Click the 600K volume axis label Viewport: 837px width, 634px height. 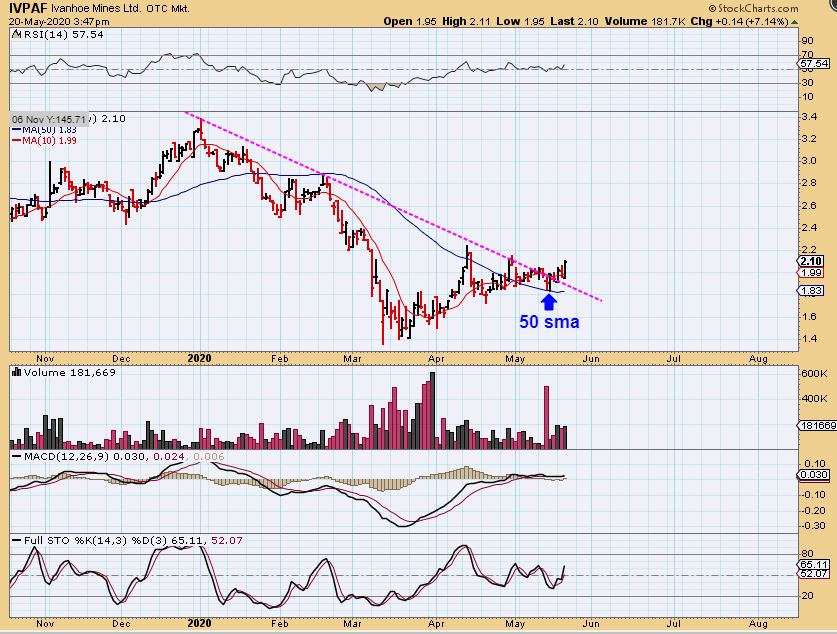point(815,374)
